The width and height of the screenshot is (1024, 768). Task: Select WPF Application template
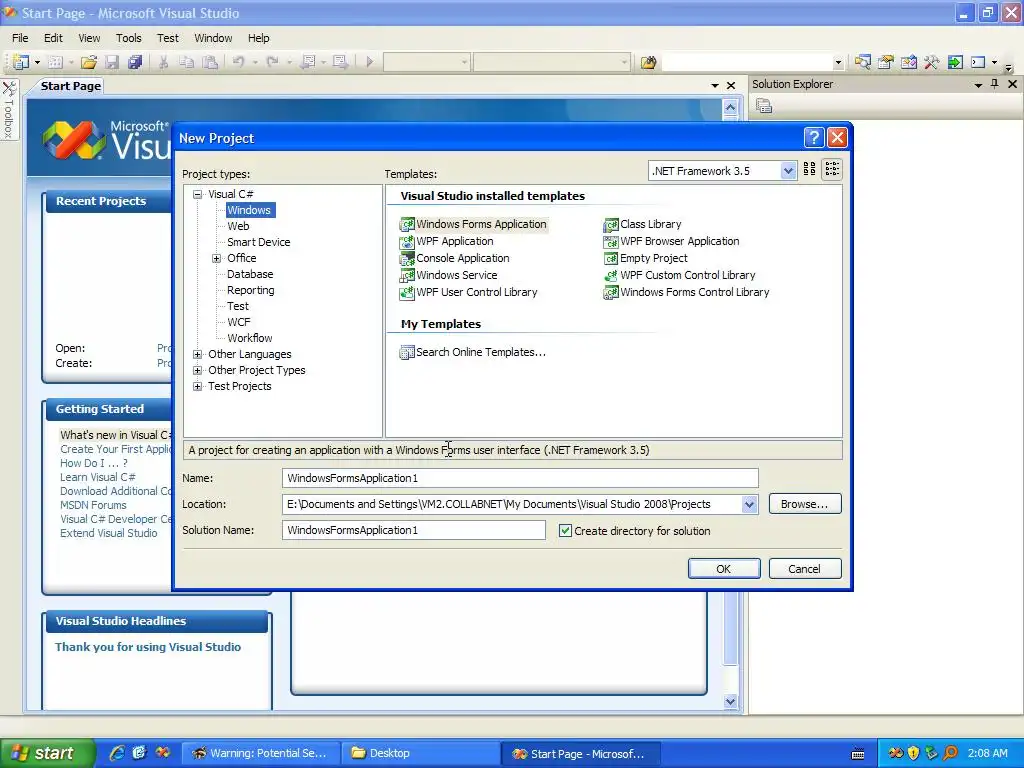click(447, 241)
